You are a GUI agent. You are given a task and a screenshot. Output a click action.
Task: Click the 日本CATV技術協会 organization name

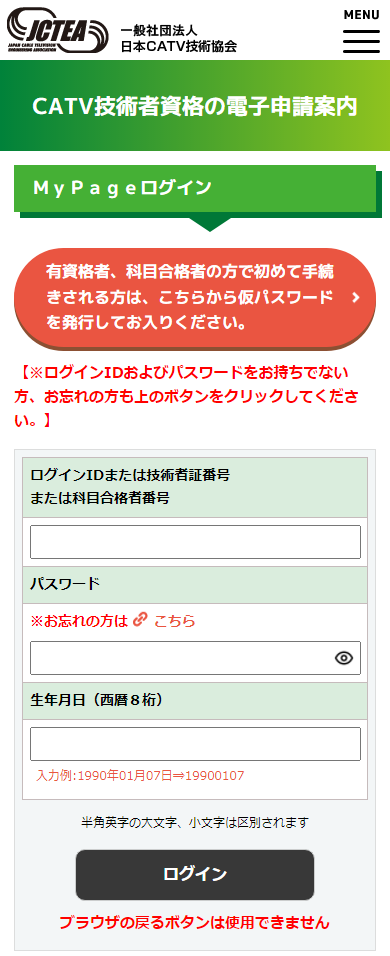point(179,46)
